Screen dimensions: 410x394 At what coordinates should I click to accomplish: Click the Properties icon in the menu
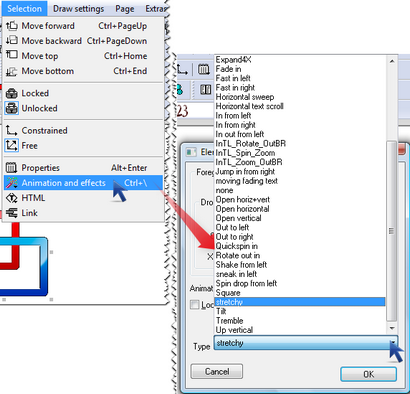pyautogui.click(x=12, y=167)
